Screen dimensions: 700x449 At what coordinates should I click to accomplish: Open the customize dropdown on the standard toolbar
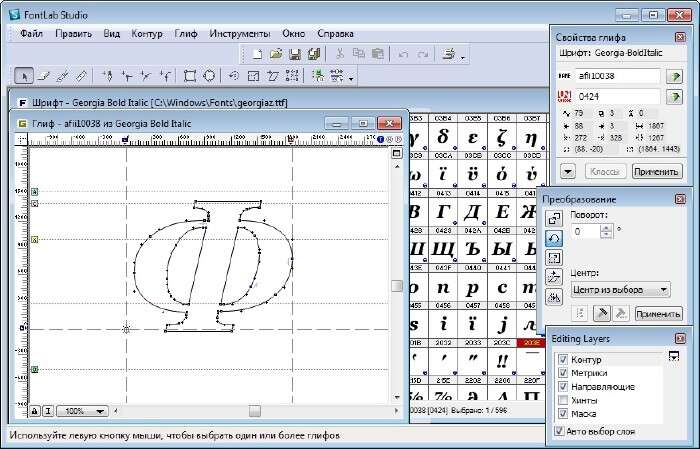[x=462, y=57]
